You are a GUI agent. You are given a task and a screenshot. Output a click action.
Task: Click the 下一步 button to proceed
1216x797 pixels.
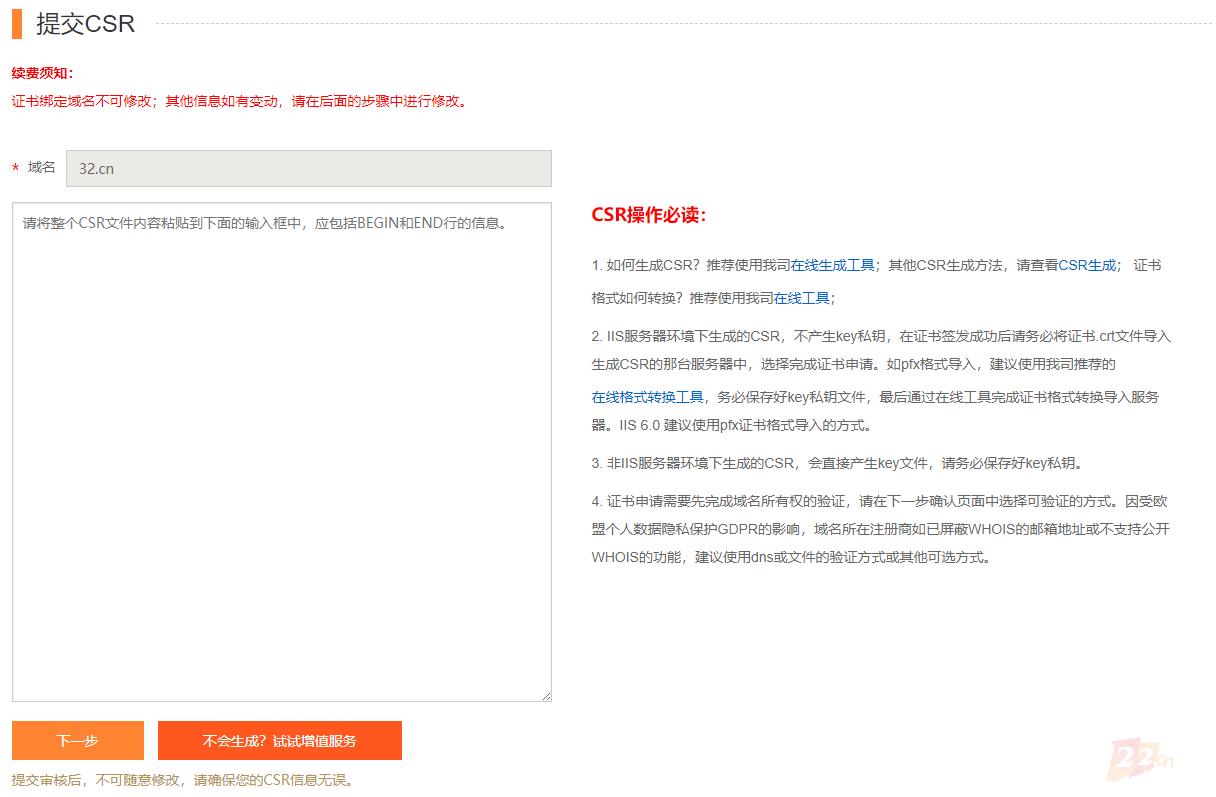pyautogui.click(x=76, y=741)
